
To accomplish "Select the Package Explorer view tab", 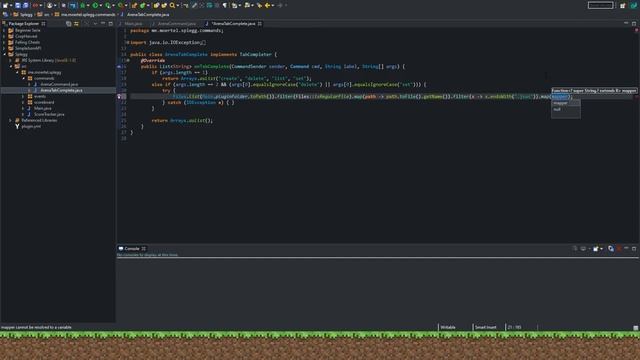I will [x=24, y=24].
